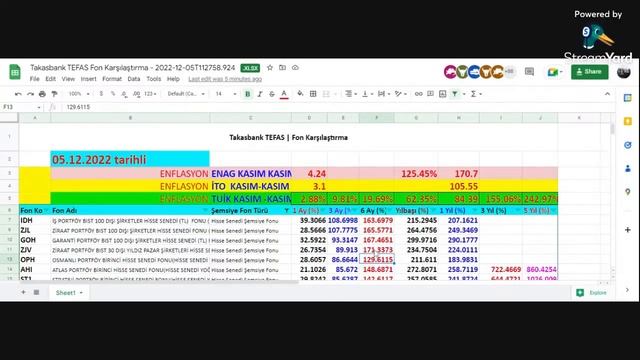Click the Print icon
The width and height of the screenshot is (640, 360).
pos(42,94)
